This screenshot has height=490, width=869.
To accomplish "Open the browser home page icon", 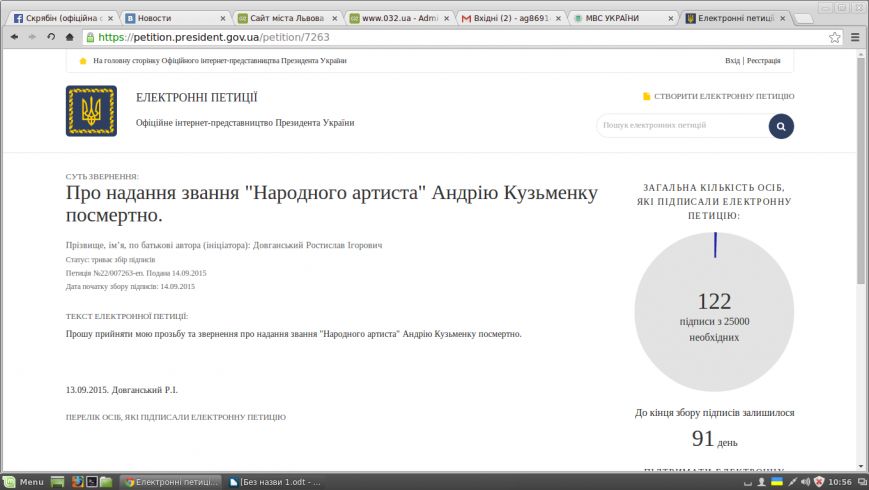I will tap(69, 37).
